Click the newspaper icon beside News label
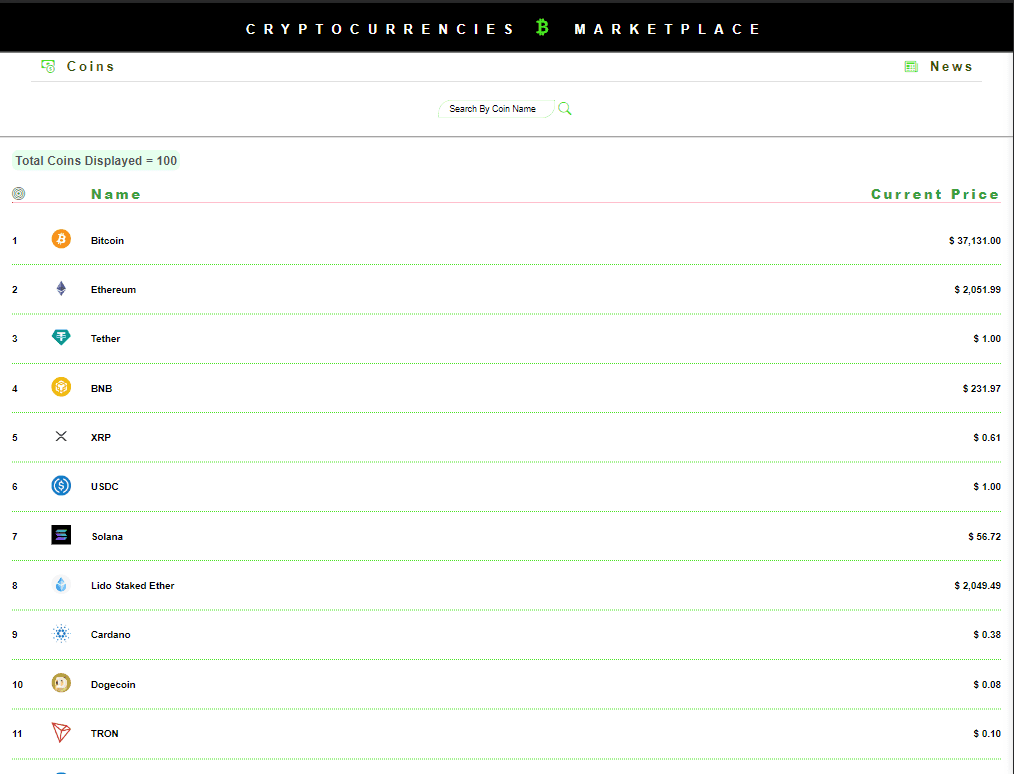Image resolution: width=1014 pixels, height=774 pixels. point(910,65)
